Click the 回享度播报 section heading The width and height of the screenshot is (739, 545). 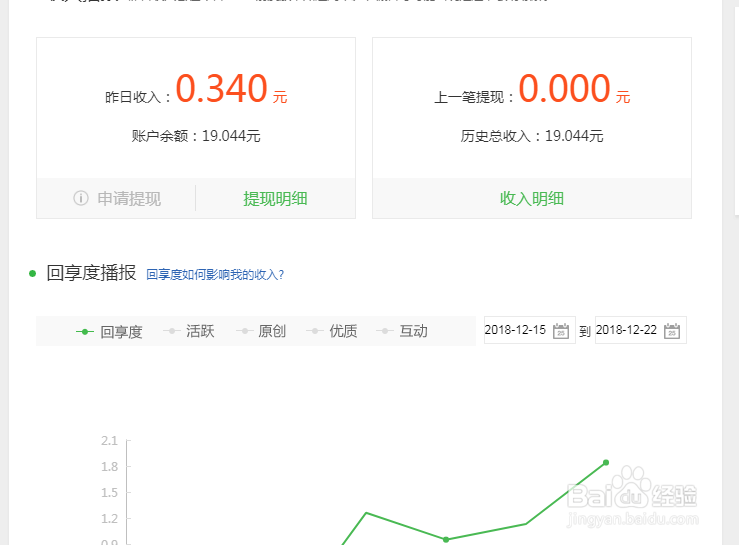click(x=91, y=273)
